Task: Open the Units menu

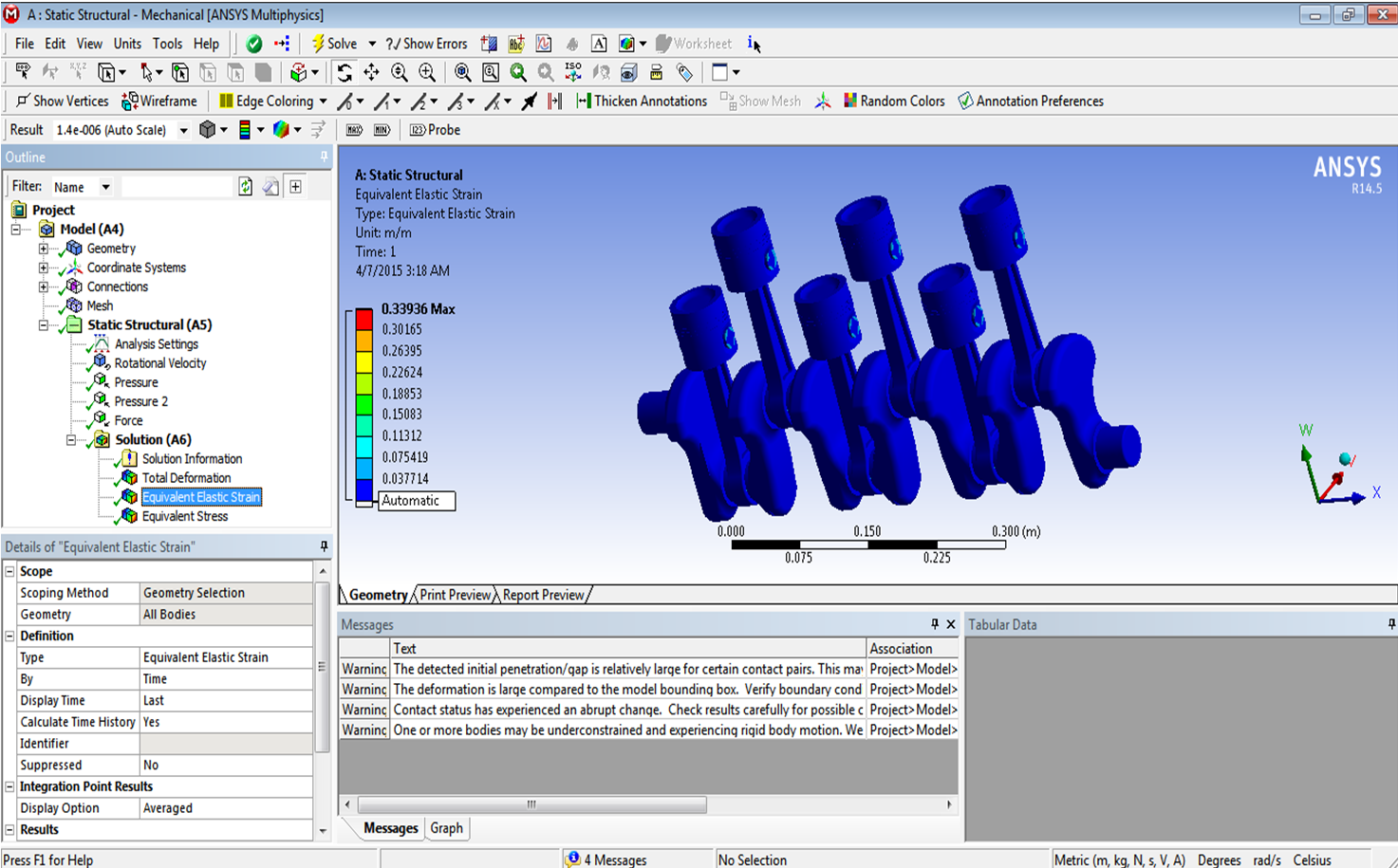Action: coord(127,44)
